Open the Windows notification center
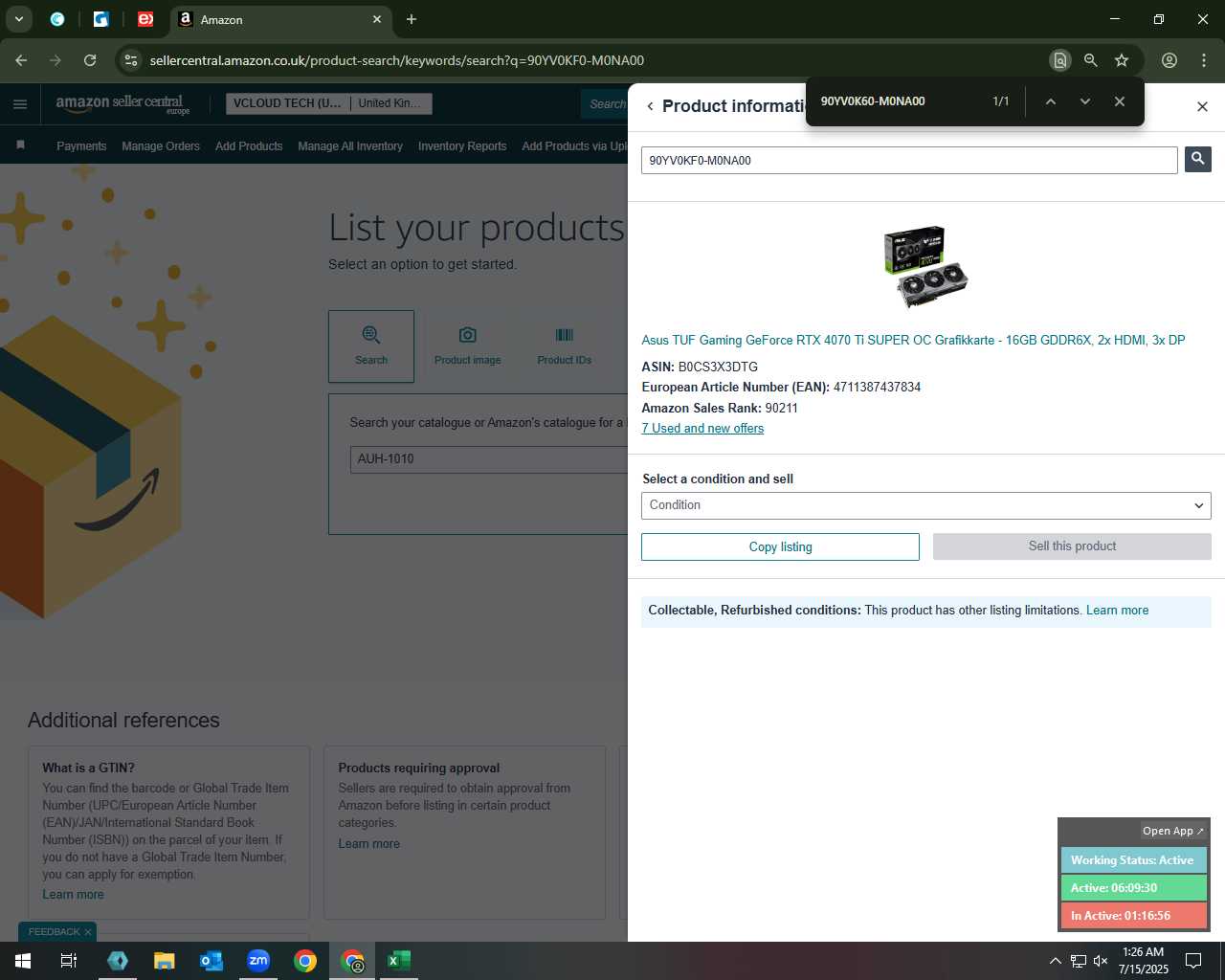 (x=1193, y=961)
